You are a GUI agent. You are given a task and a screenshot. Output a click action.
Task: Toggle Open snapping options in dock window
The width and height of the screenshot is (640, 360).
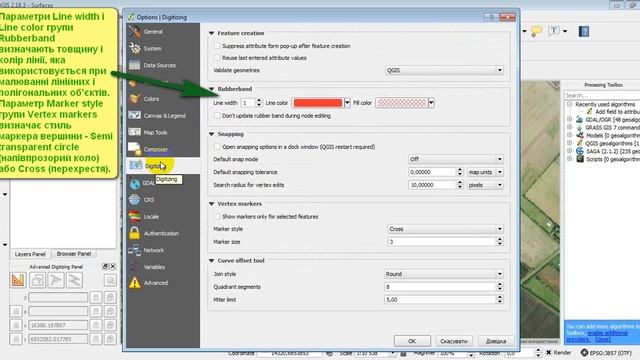(x=217, y=147)
